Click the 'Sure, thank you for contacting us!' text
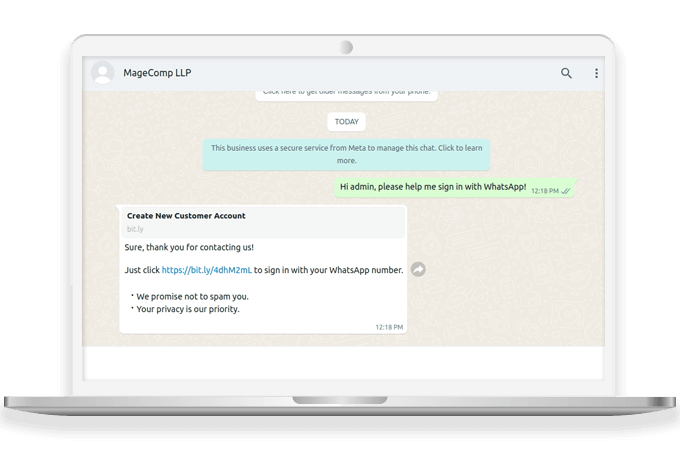The width and height of the screenshot is (680, 450). click(189, 247)
